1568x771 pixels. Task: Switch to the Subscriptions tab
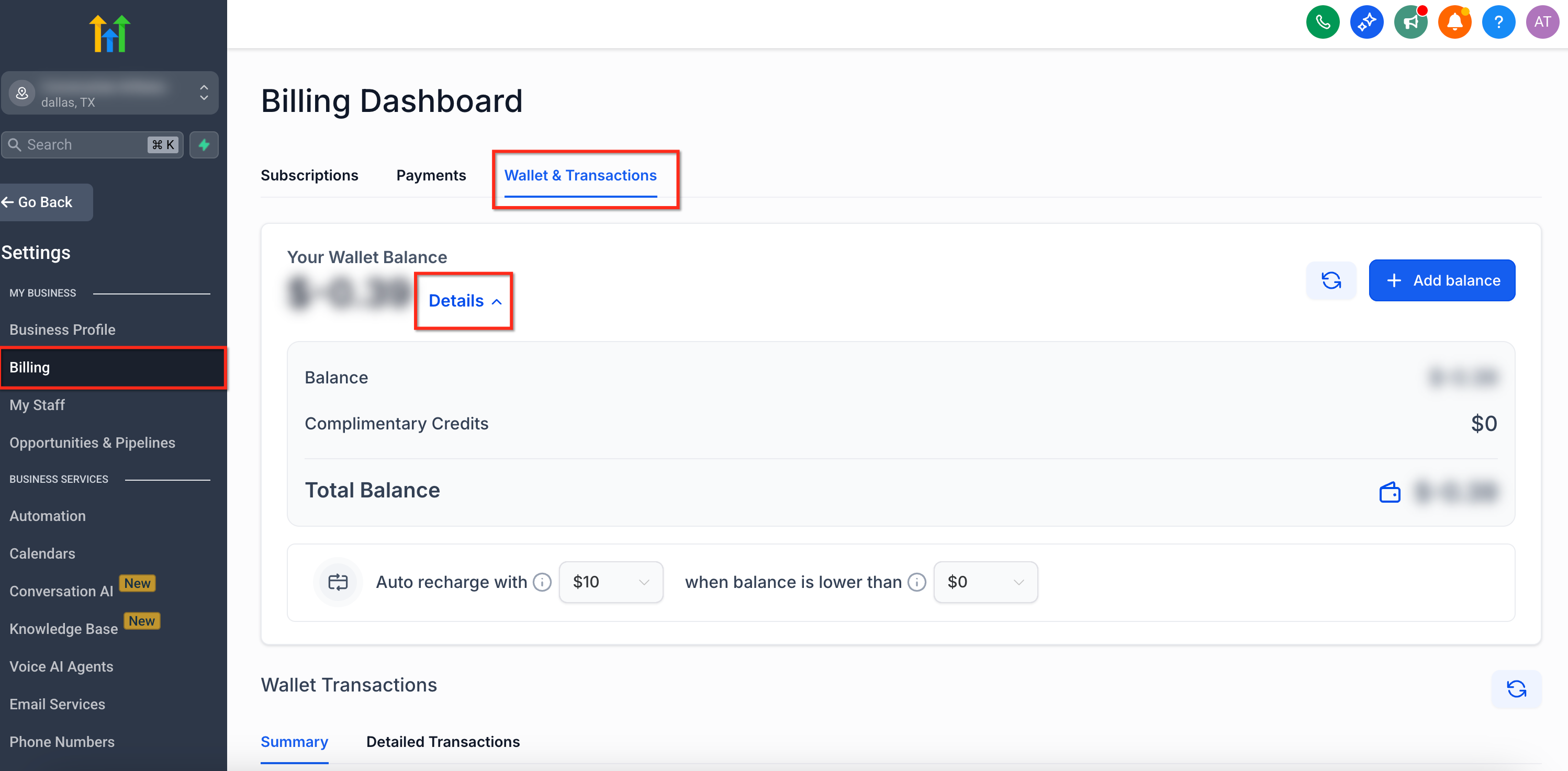point(309,175)
